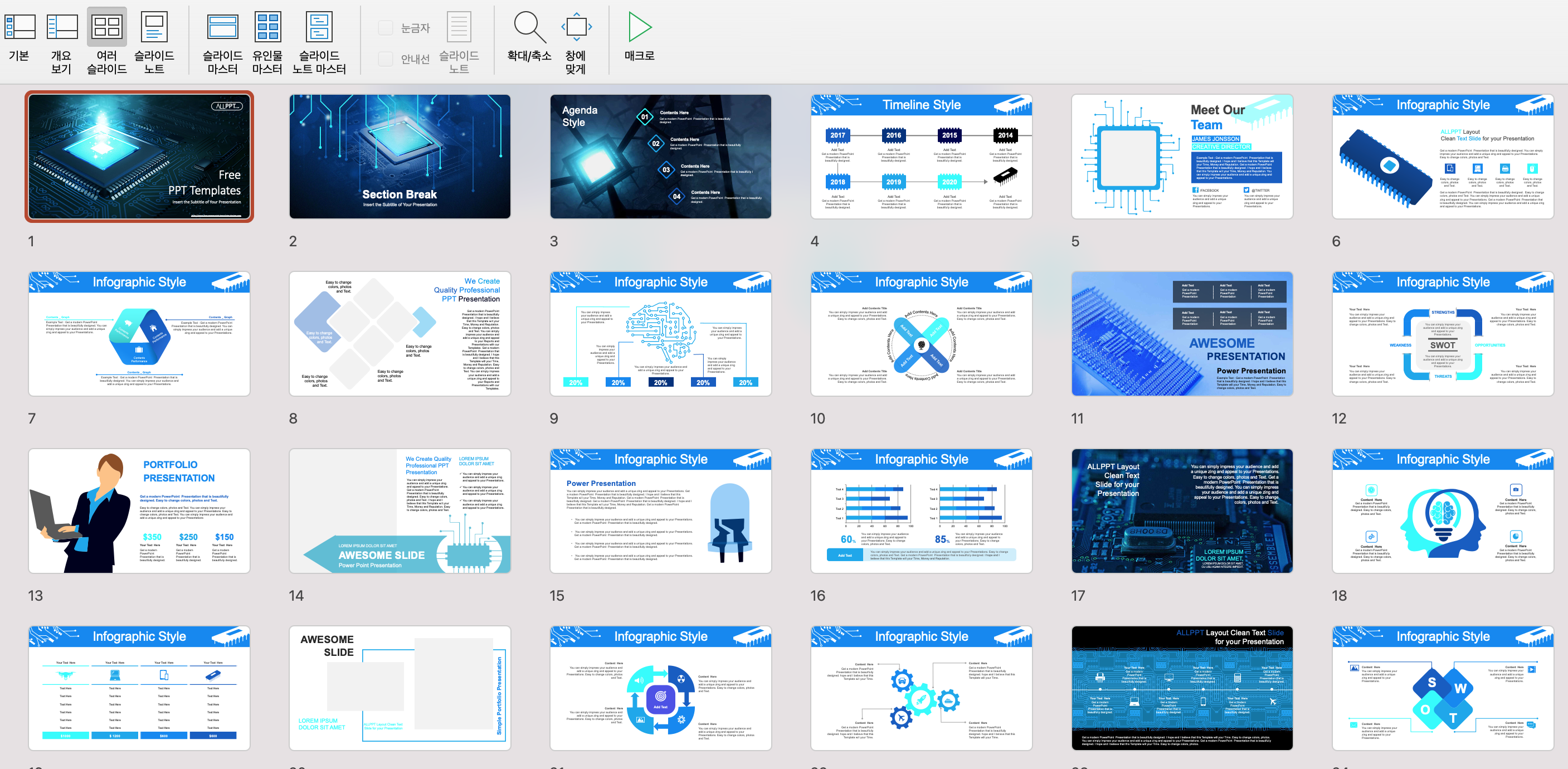Toggle the Ruler (눈금자) checkbox
Image resolution: width=1568 pixels, height=769 pixels.
click(385, 28)
